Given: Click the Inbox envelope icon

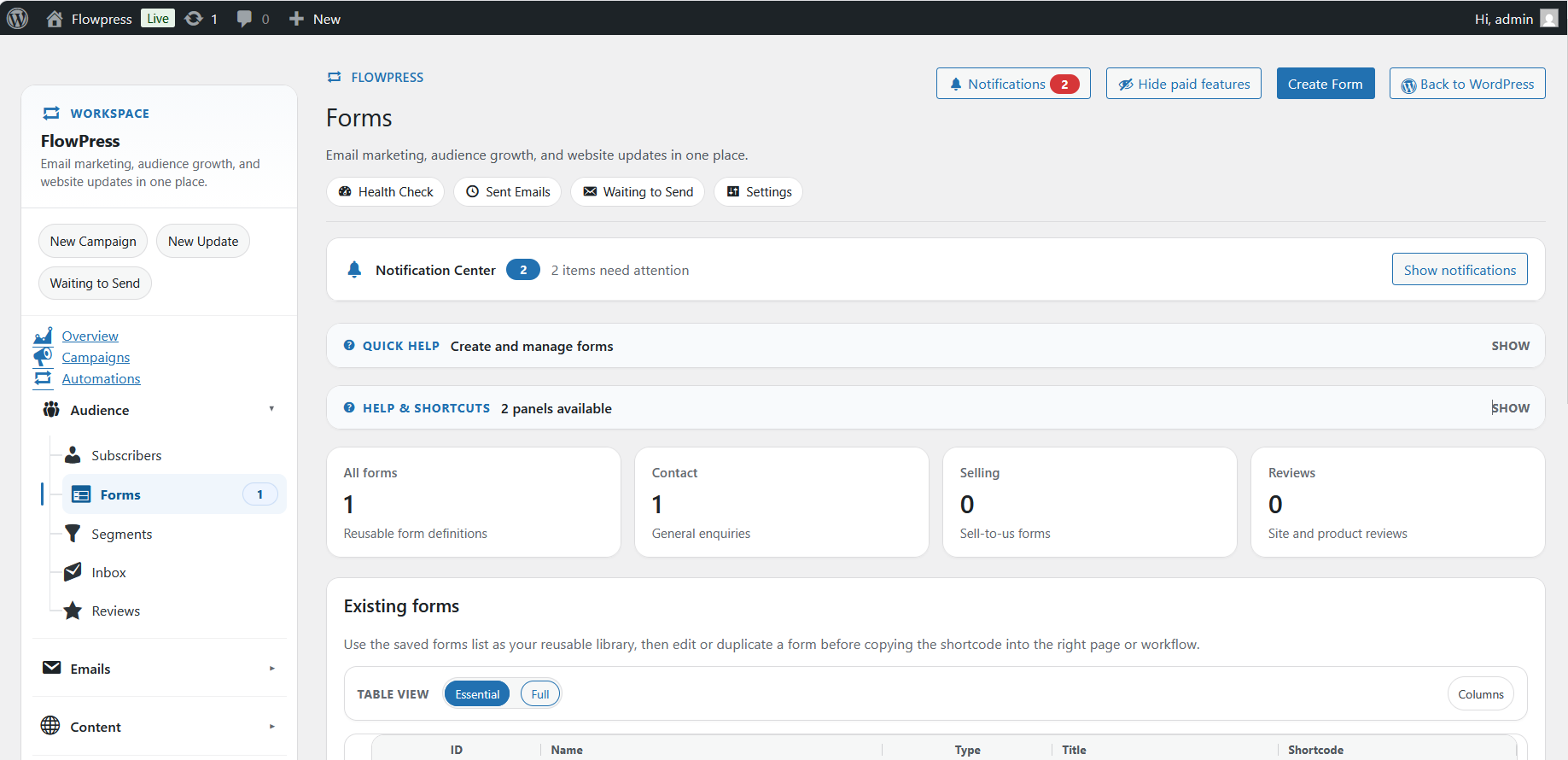Looking at the screenshot, I should (x=73, y=572).
